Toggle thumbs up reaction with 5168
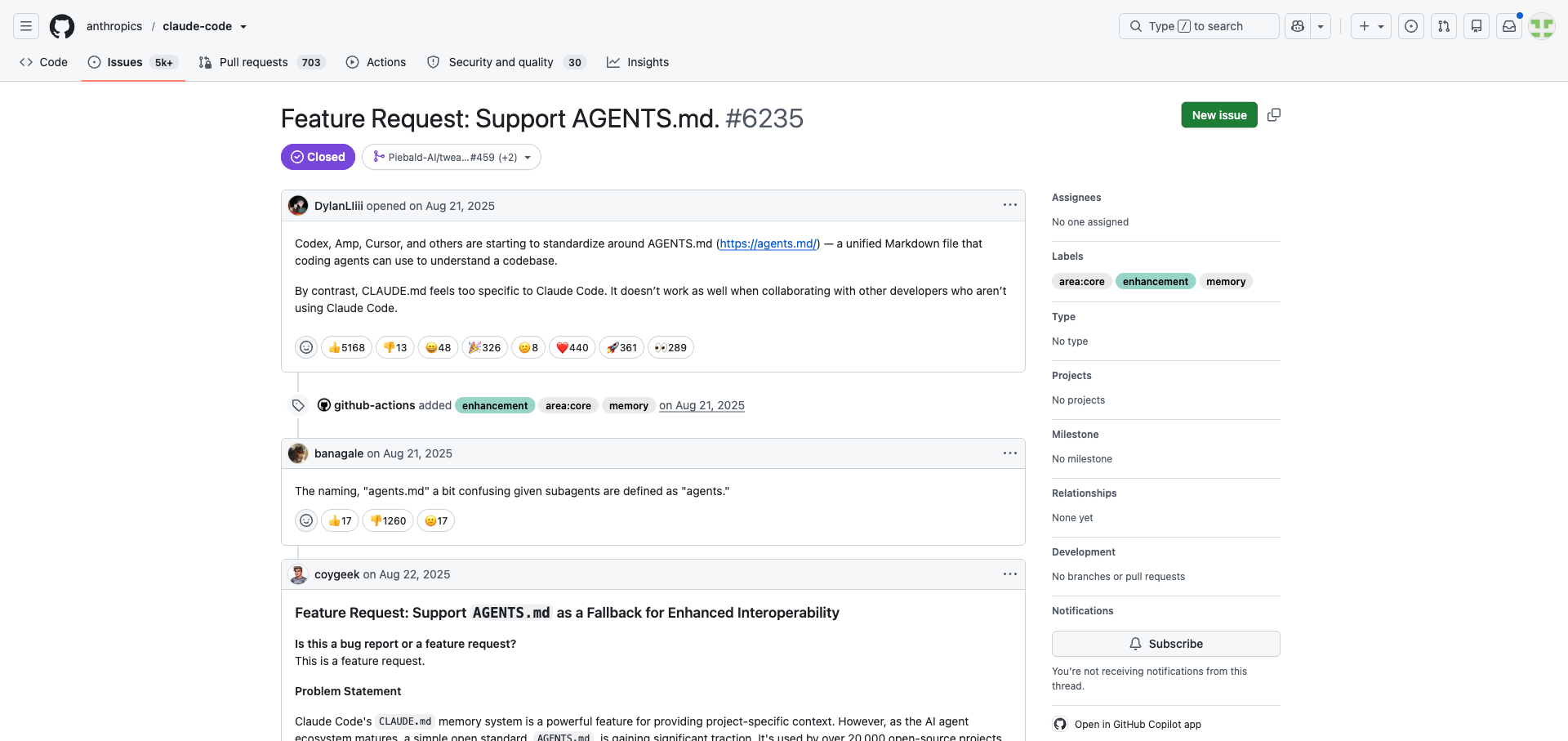 tap(347, 347)
